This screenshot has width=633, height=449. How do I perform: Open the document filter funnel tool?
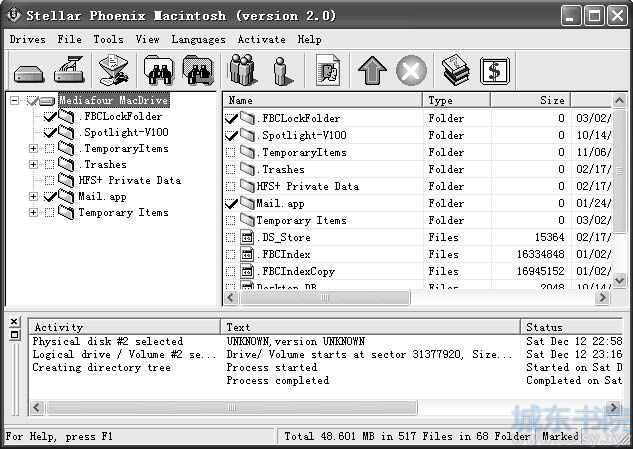(x=114, y=70)
